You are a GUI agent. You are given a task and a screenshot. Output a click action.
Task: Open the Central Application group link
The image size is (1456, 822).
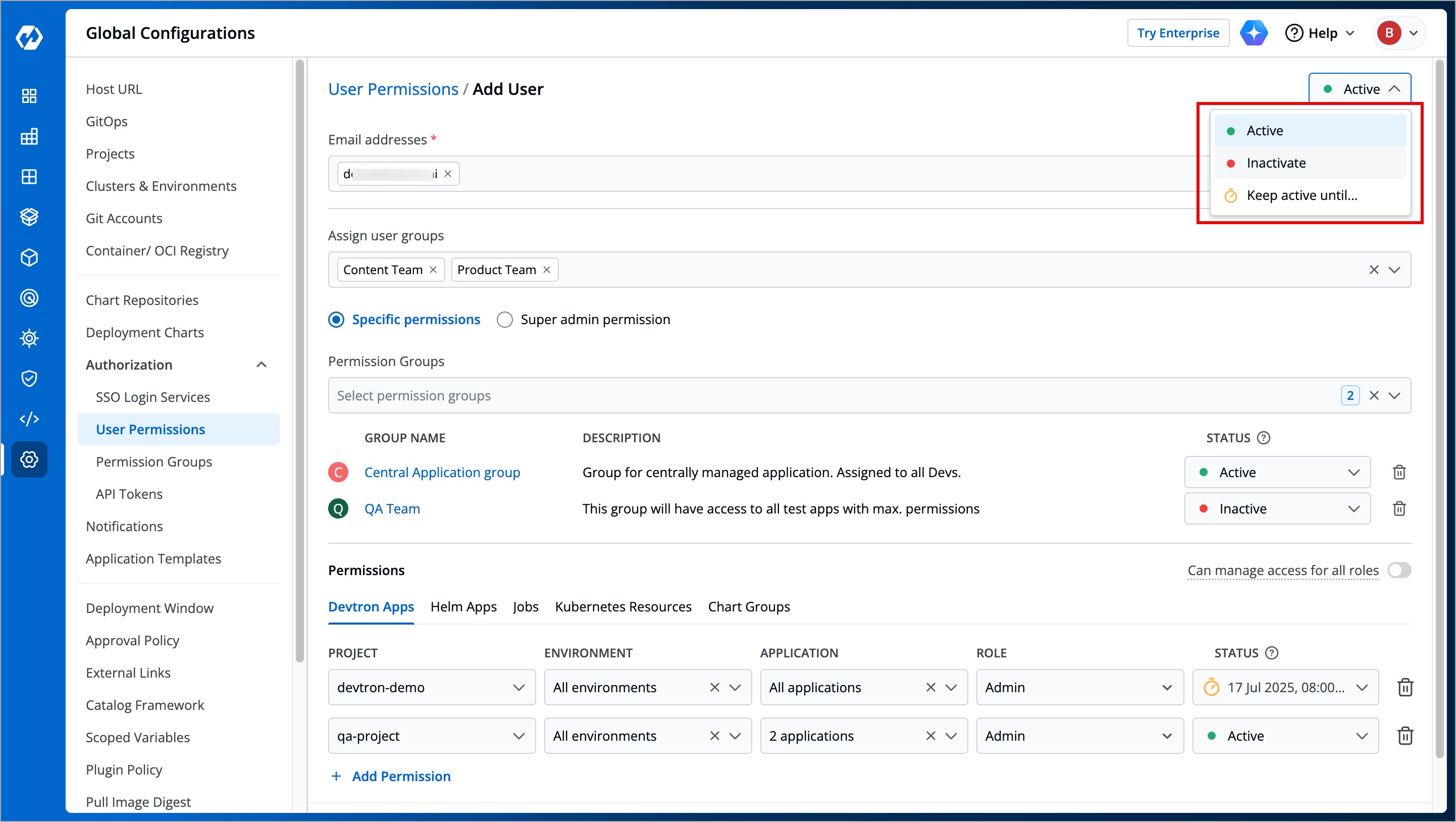tap(442, 472)
